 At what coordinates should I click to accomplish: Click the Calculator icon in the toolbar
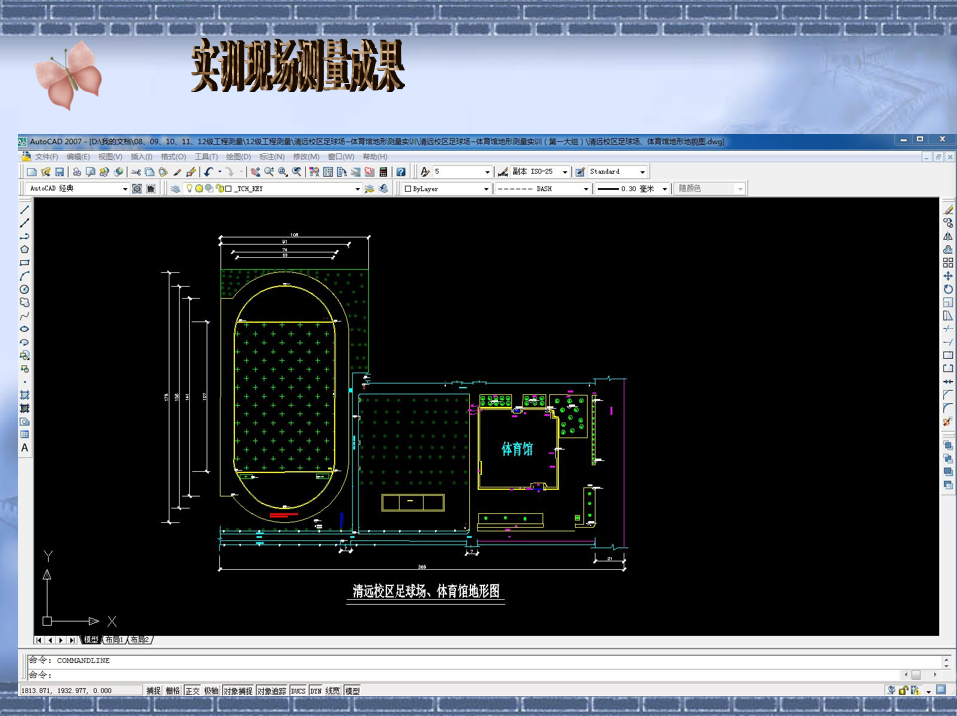click(x=384, y=172)
